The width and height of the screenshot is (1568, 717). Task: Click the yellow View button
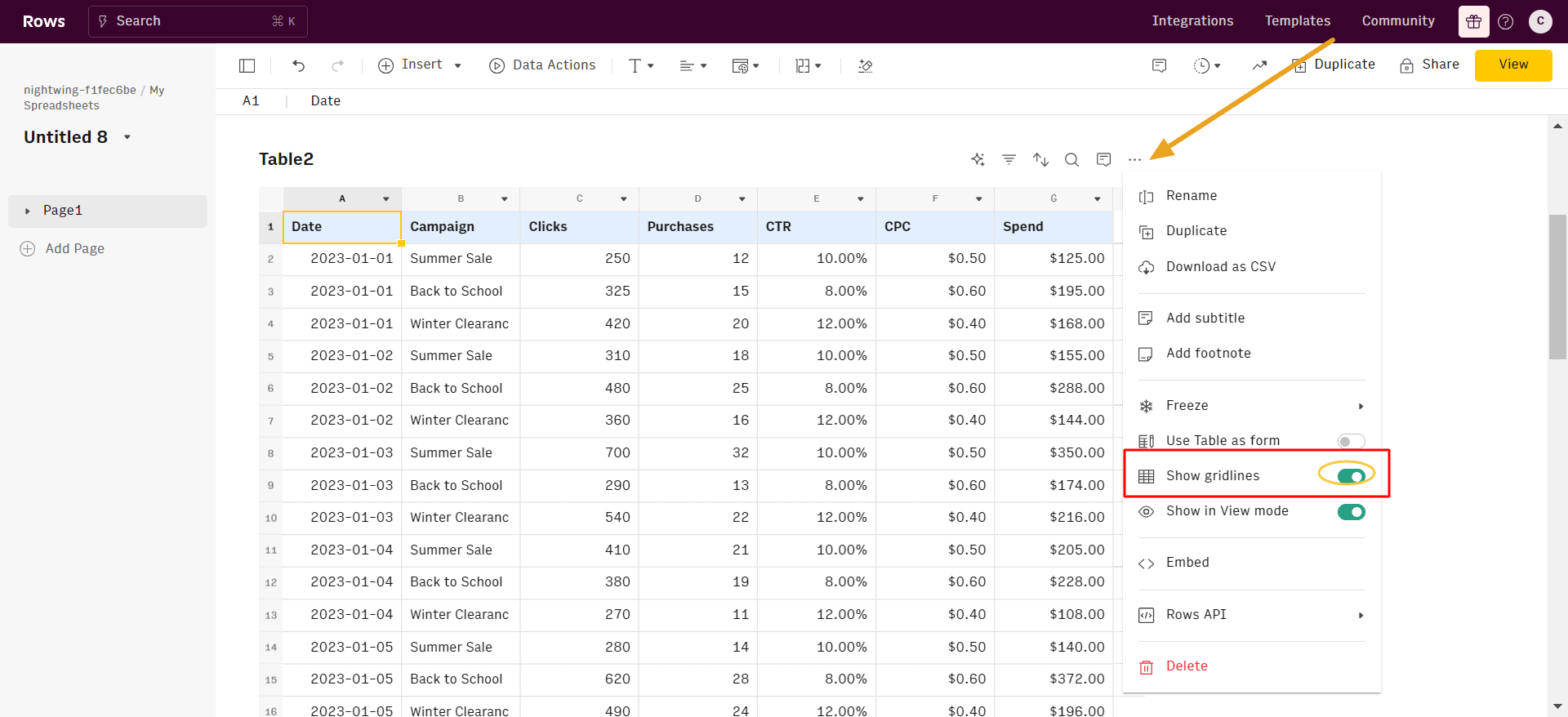(1513, 65)
